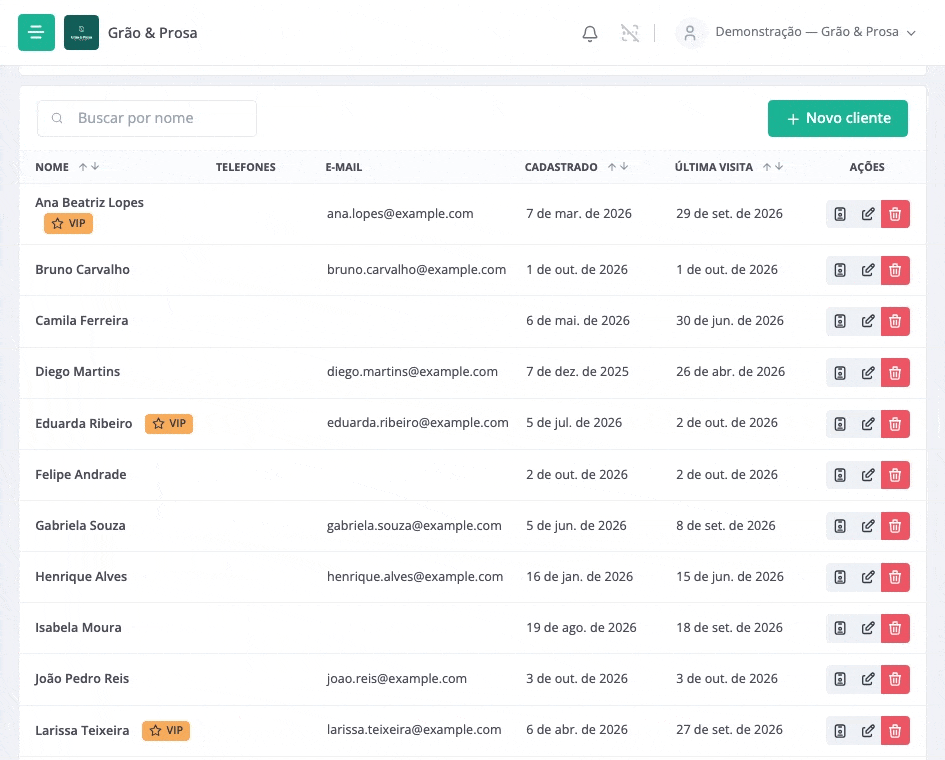This screenshot has width=945, height=760.
Task: Edit Diego Martins with the pencil icon
Action: (x=867, y=372)
